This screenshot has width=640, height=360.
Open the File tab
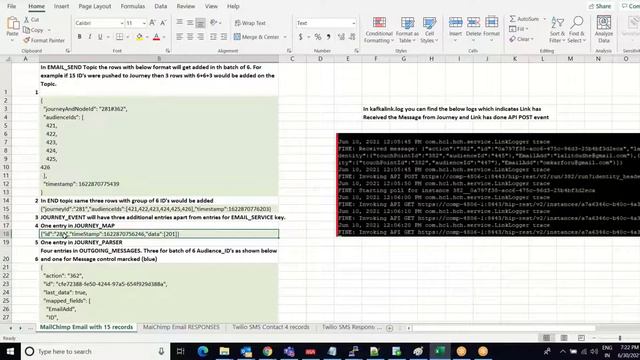click(x=11, y=6)
